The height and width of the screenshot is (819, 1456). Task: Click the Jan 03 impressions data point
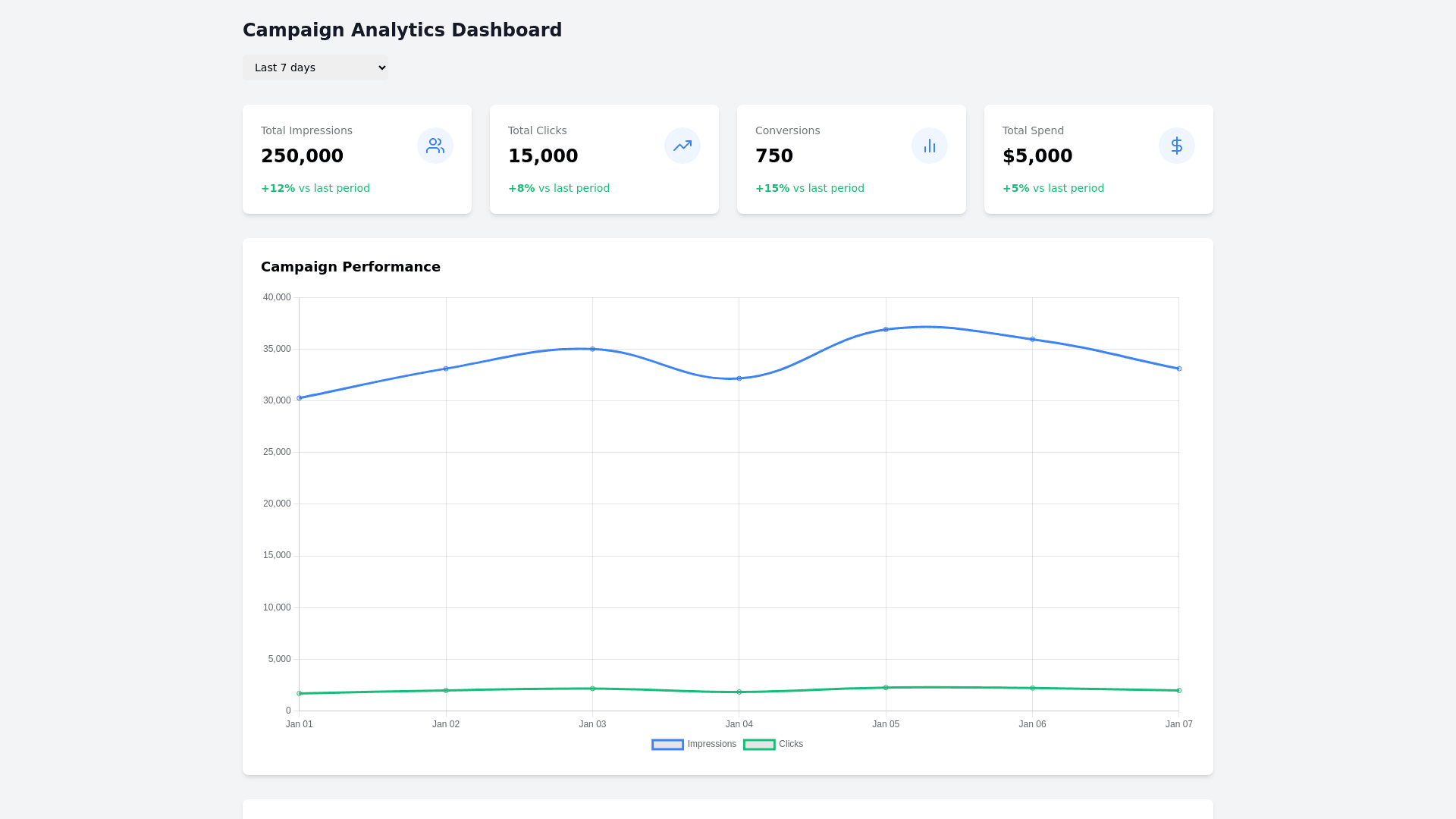[x=592, y=349]
